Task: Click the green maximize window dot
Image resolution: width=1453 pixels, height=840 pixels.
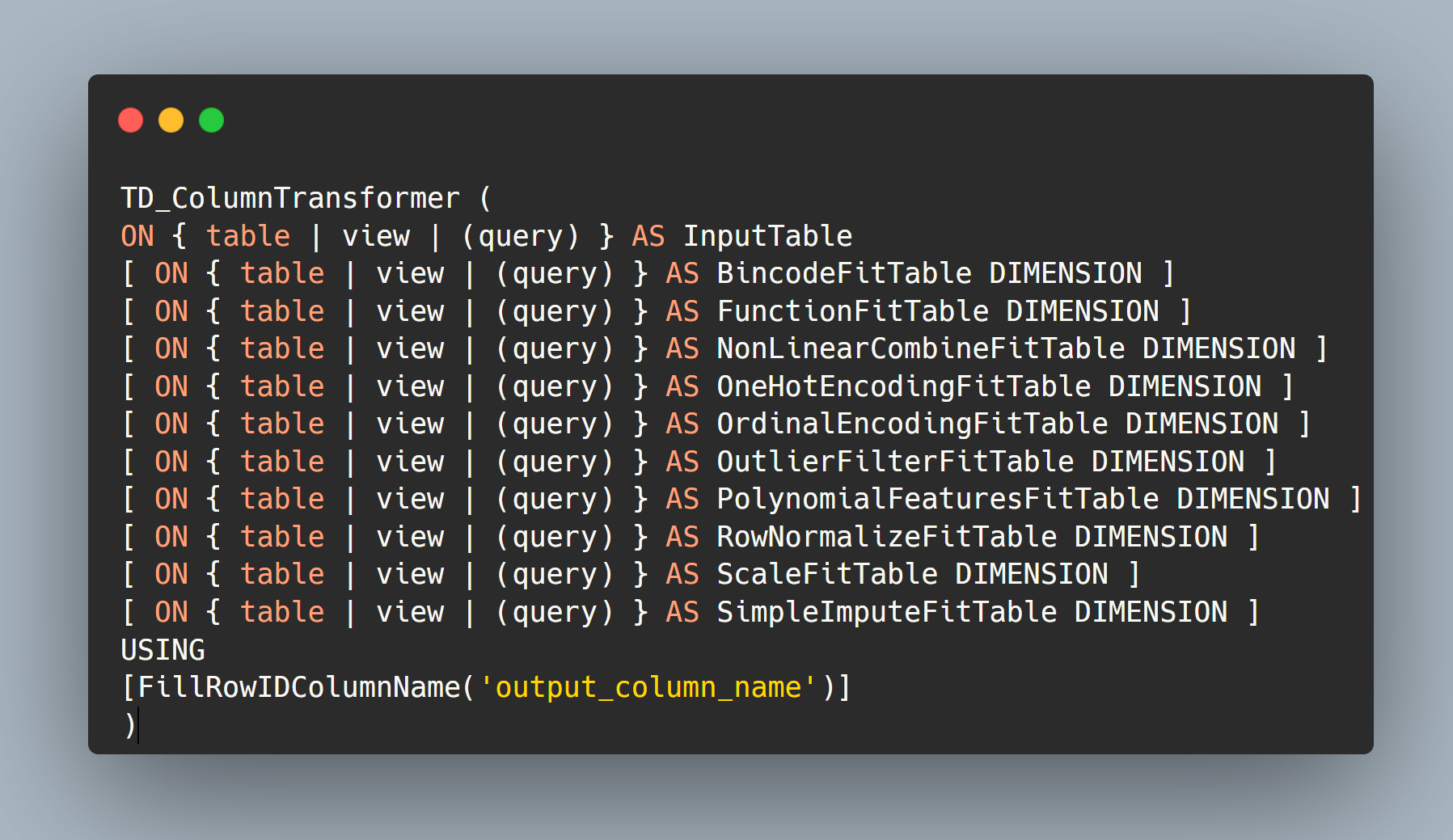Action: point(211,120)
